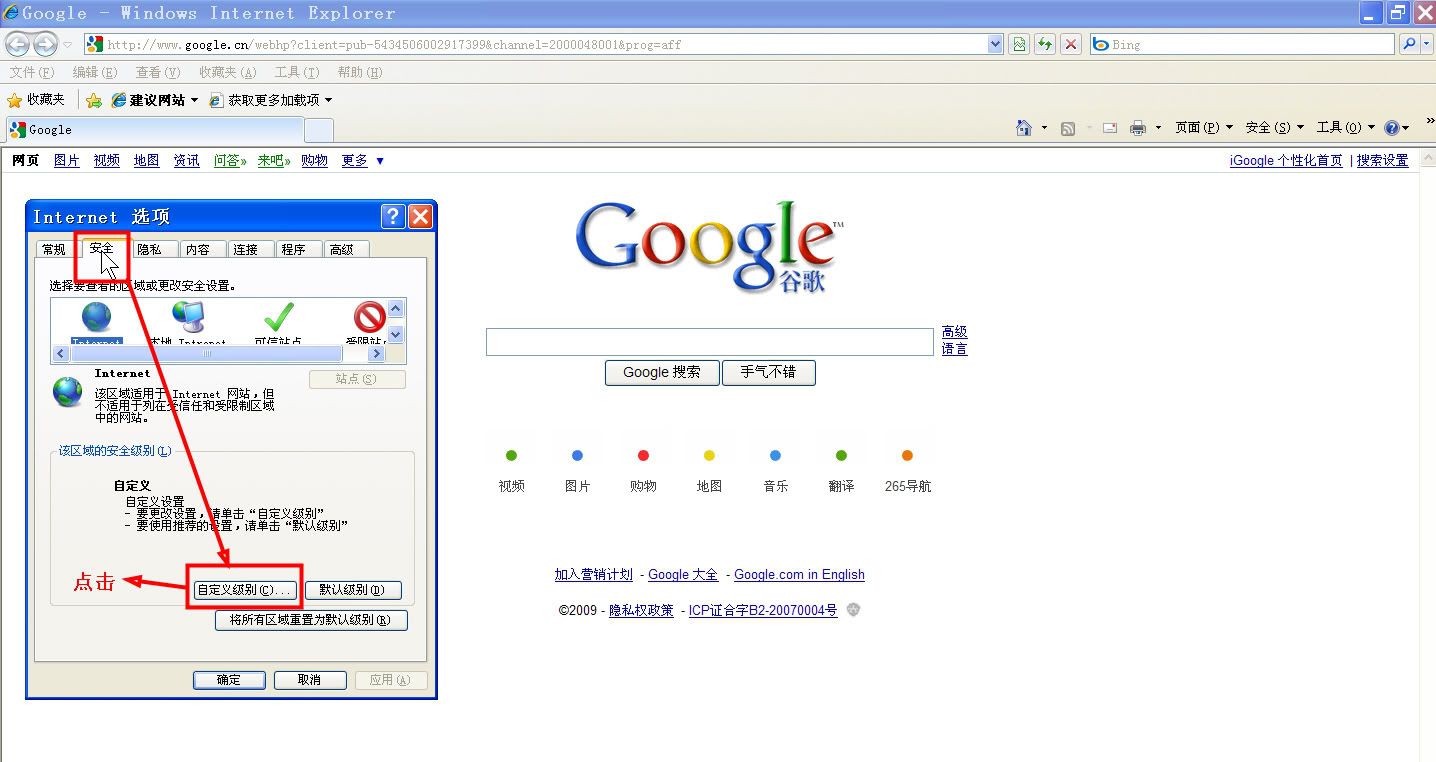Click the 地图 link in Google's top bar
Screen dimensions: 1436x762
click(x=147, y=160)
